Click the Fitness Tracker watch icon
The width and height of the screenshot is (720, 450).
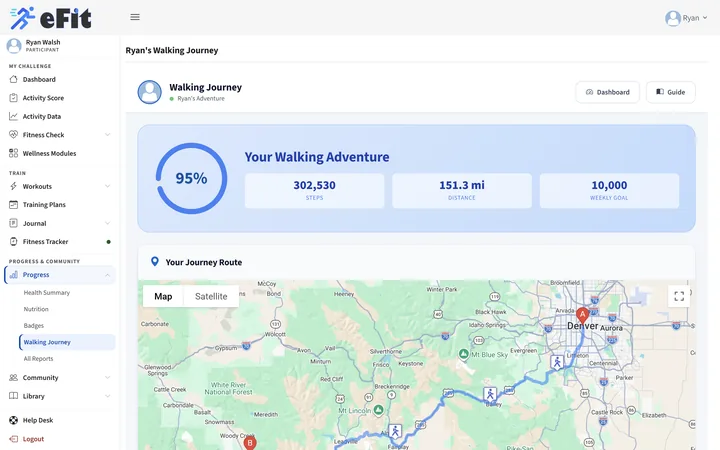click(13, 242)
